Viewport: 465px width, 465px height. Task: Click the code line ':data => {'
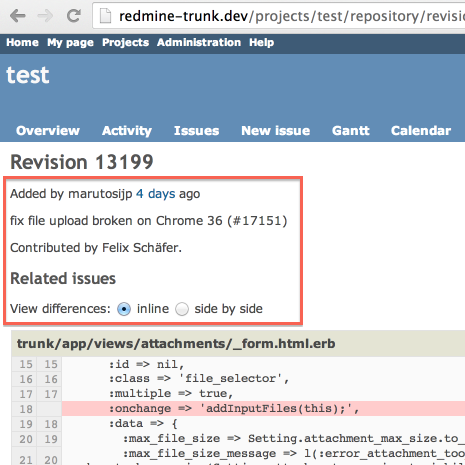tap(143, 424)
